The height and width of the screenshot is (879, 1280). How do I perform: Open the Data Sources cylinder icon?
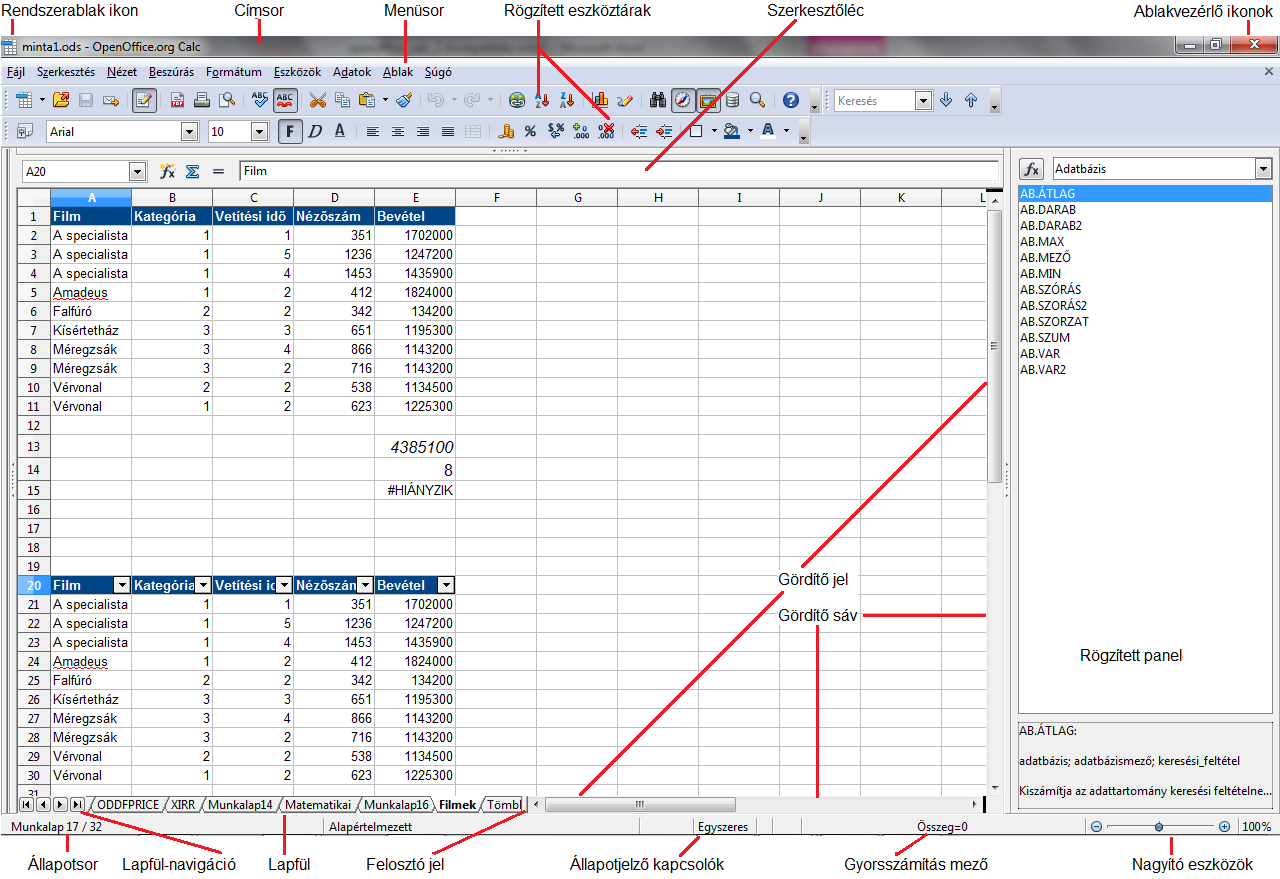pos(733,100)
